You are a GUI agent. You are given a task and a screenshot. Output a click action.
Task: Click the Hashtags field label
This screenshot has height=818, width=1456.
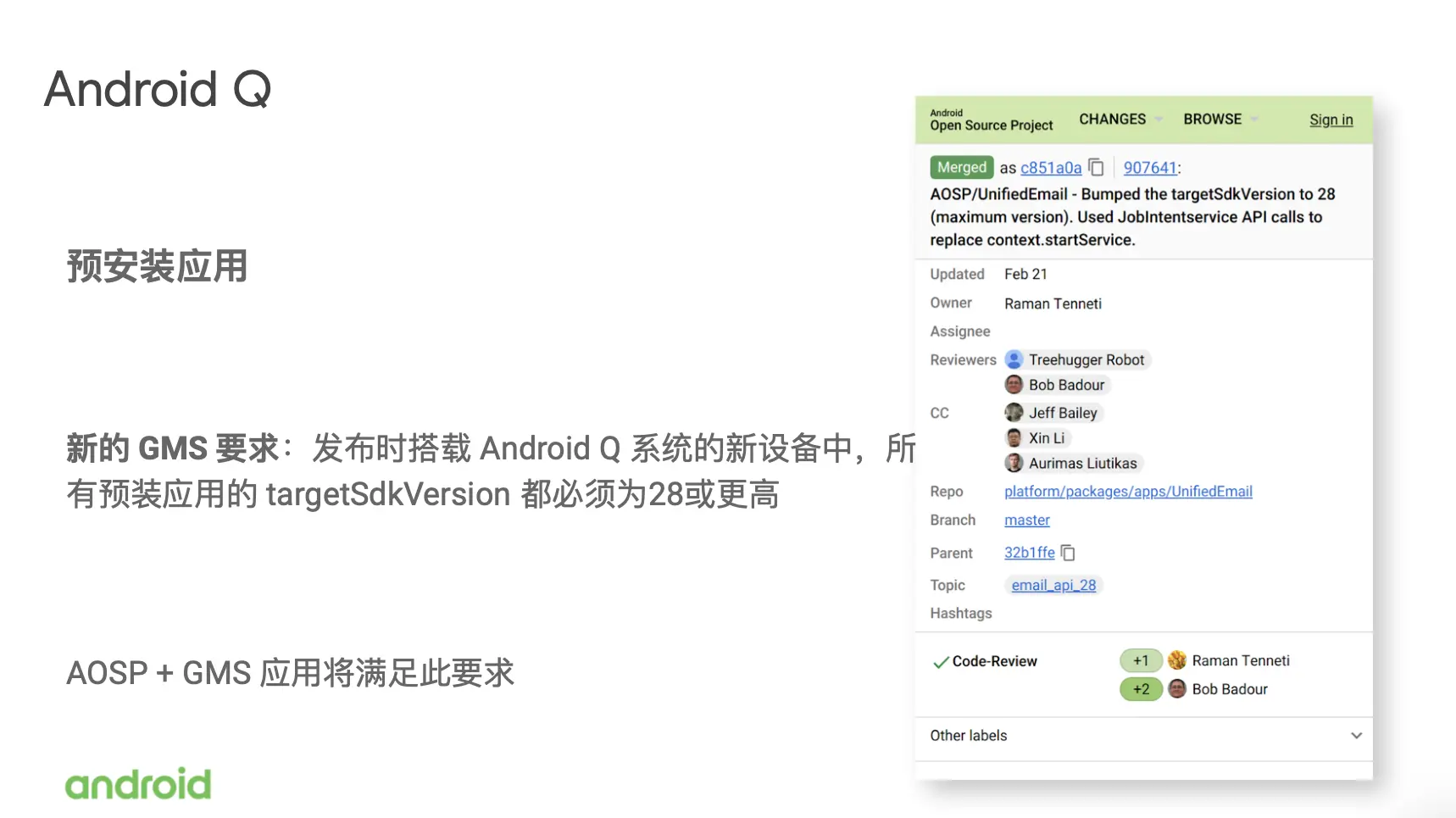click(961, 614)
